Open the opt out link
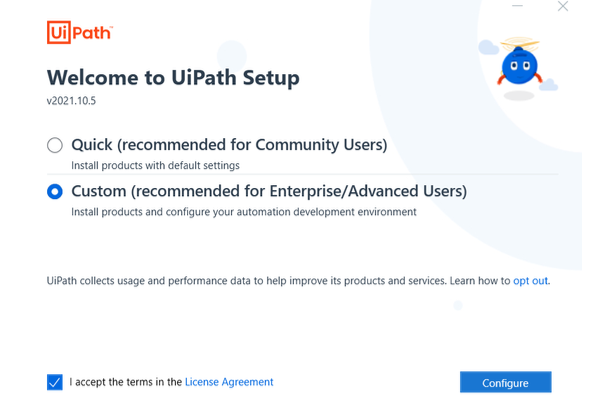 tap(530, 281)
